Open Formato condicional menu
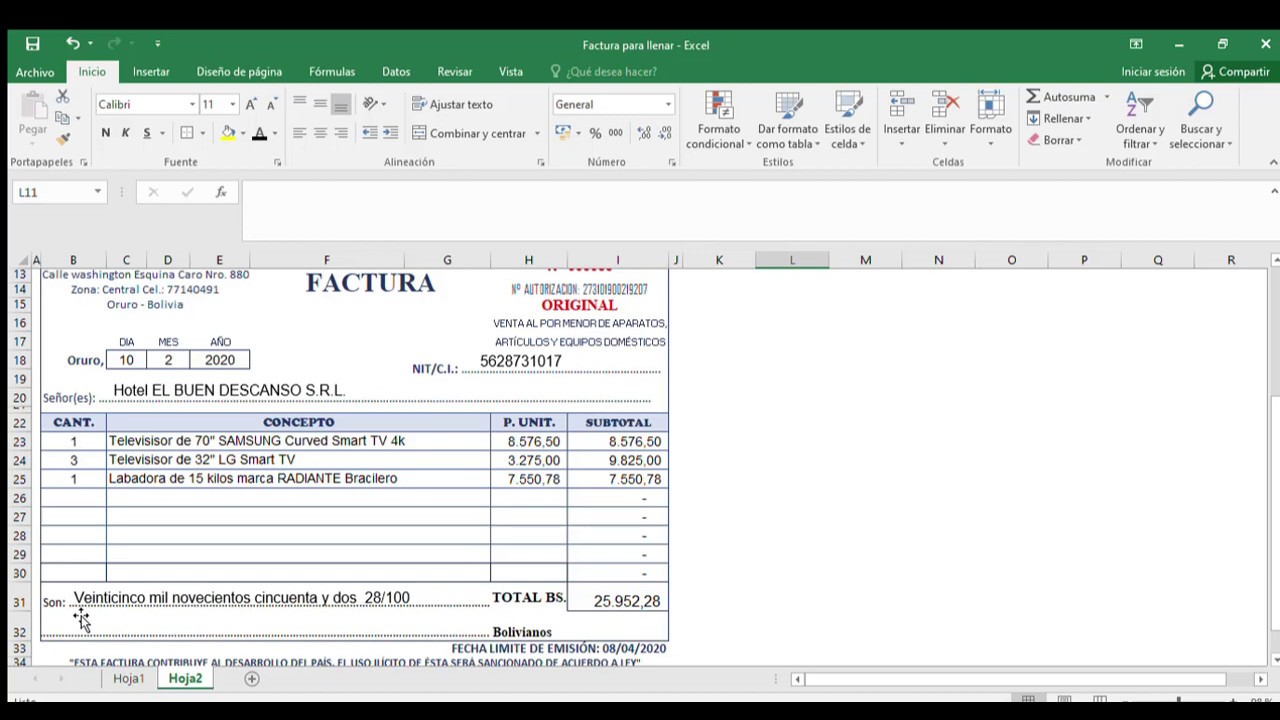 coord(719,120)
